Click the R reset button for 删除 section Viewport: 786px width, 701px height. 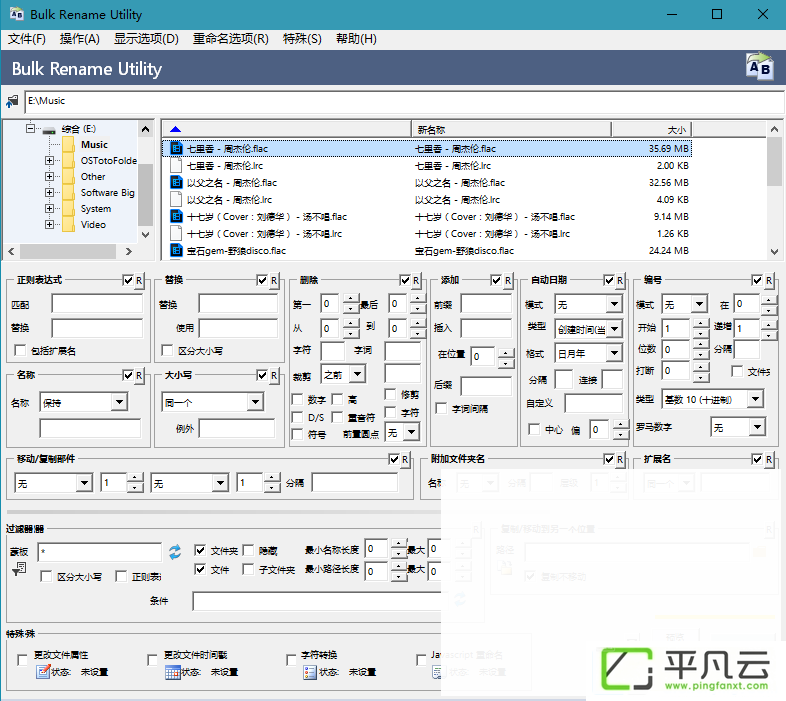coord(416,280)
